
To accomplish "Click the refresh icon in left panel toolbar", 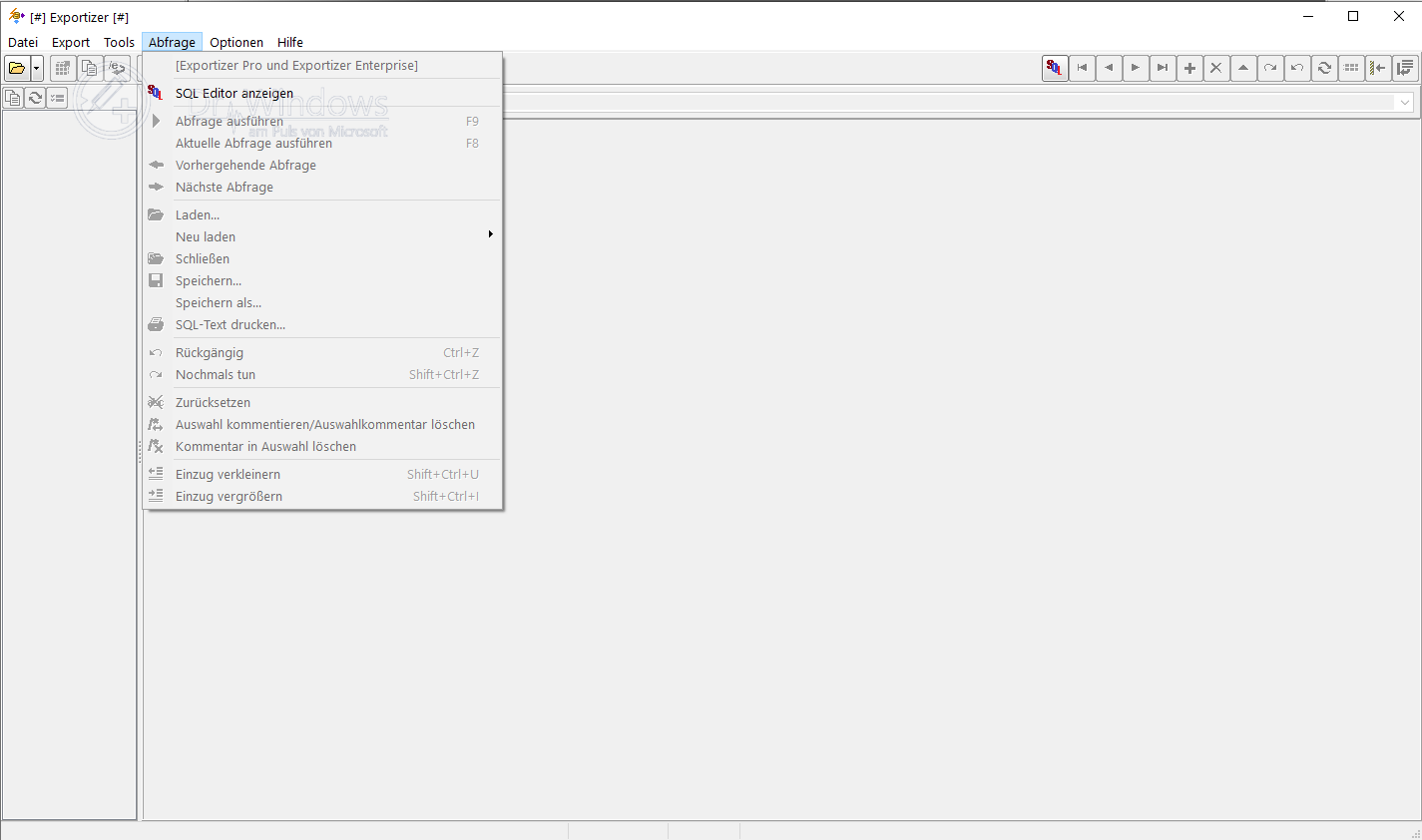I will click(35, 98).
